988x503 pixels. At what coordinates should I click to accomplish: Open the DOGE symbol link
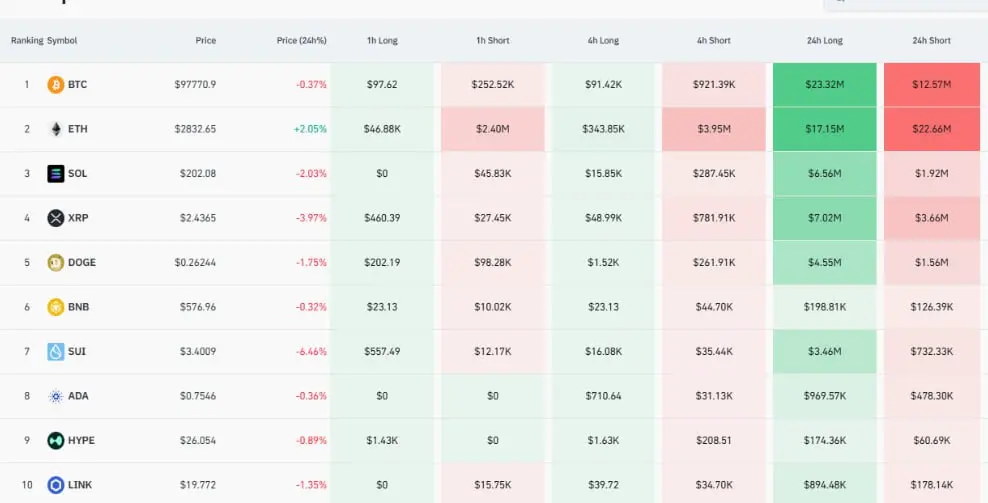click(82, 263)
